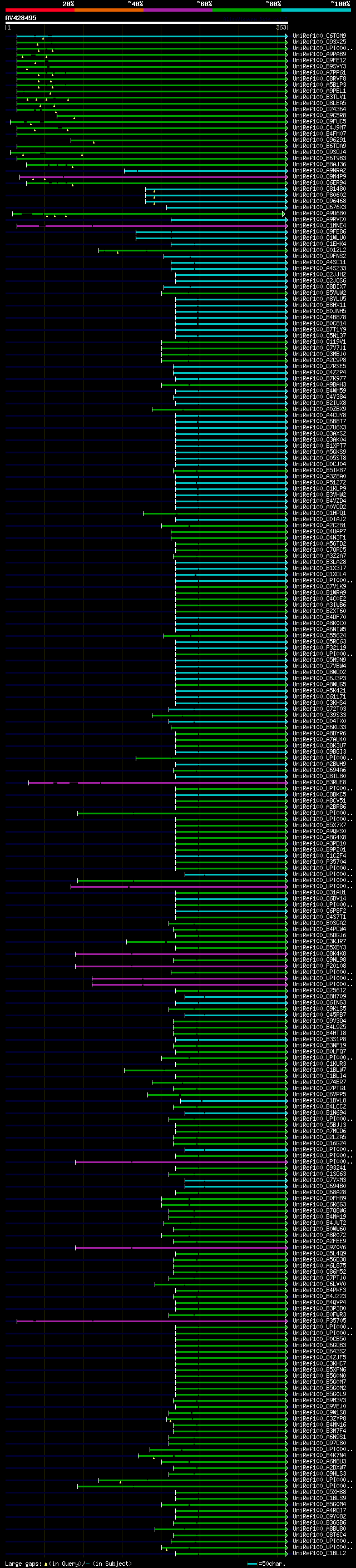Click alignment bar for UniRef100_Q9M4P9

(x=154, y=177)
